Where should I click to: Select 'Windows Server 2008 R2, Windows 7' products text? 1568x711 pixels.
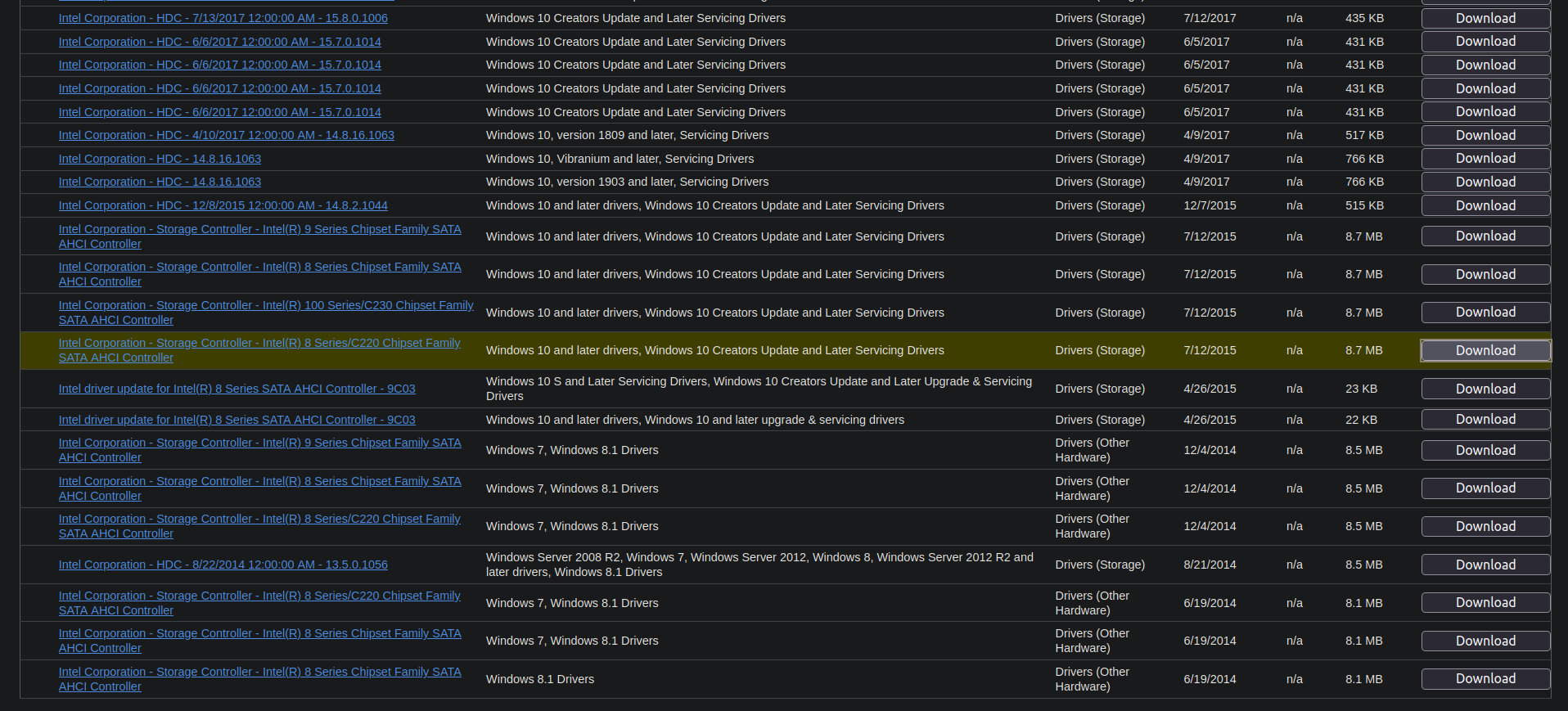759,565
